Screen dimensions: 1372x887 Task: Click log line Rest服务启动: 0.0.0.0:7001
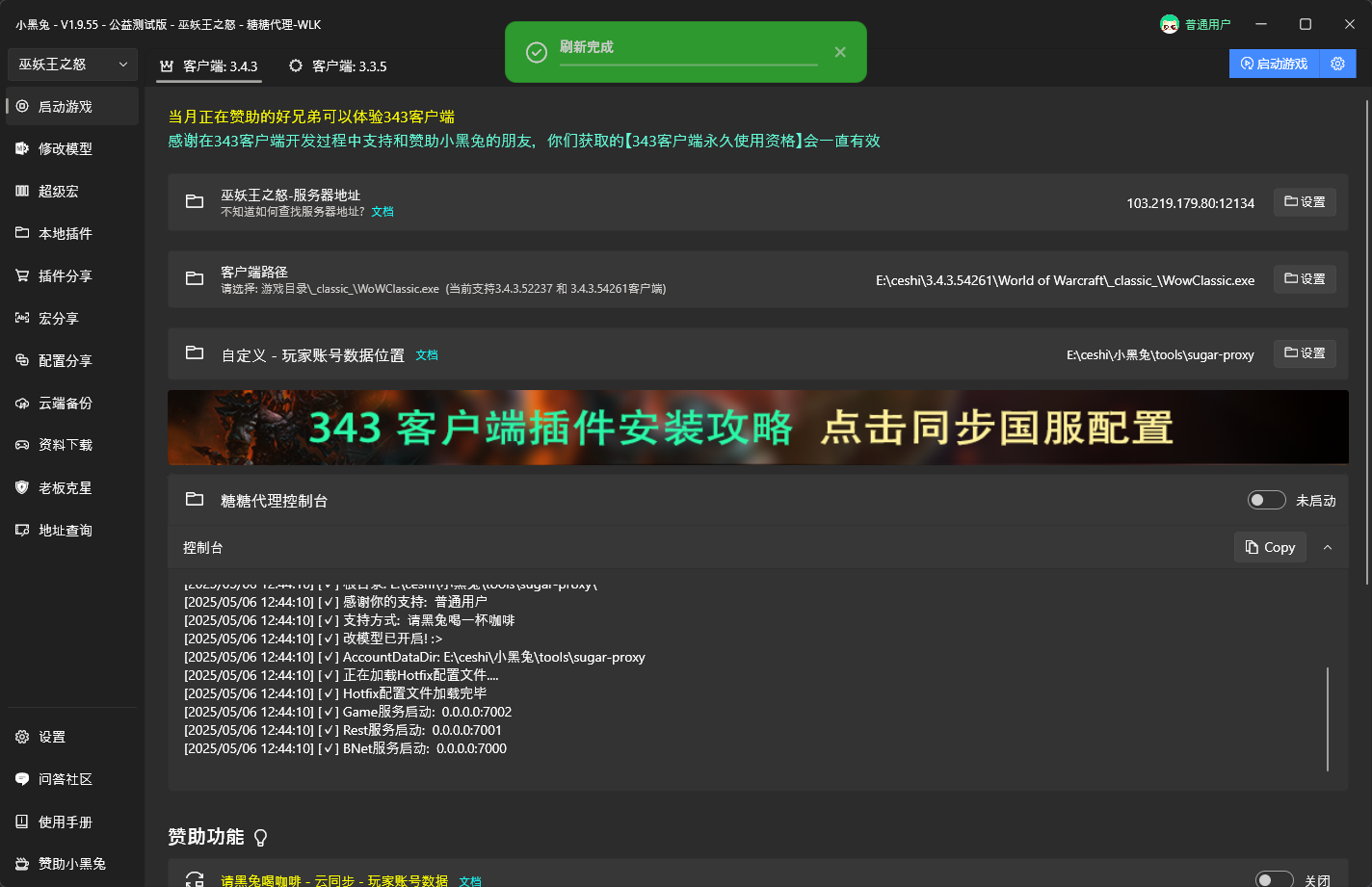pos(343,730)
